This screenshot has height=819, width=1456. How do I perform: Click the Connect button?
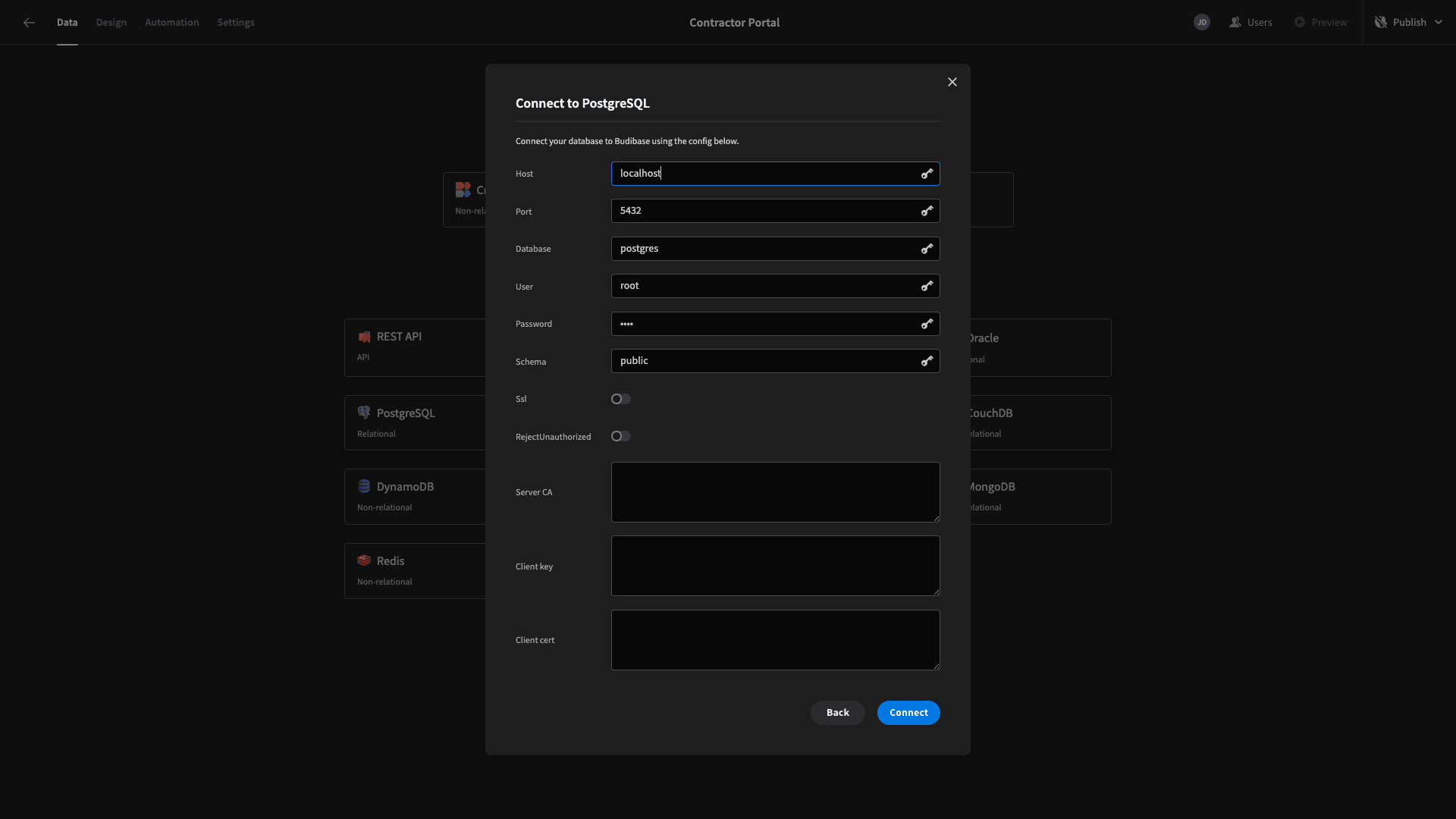[x=908, y=713]
